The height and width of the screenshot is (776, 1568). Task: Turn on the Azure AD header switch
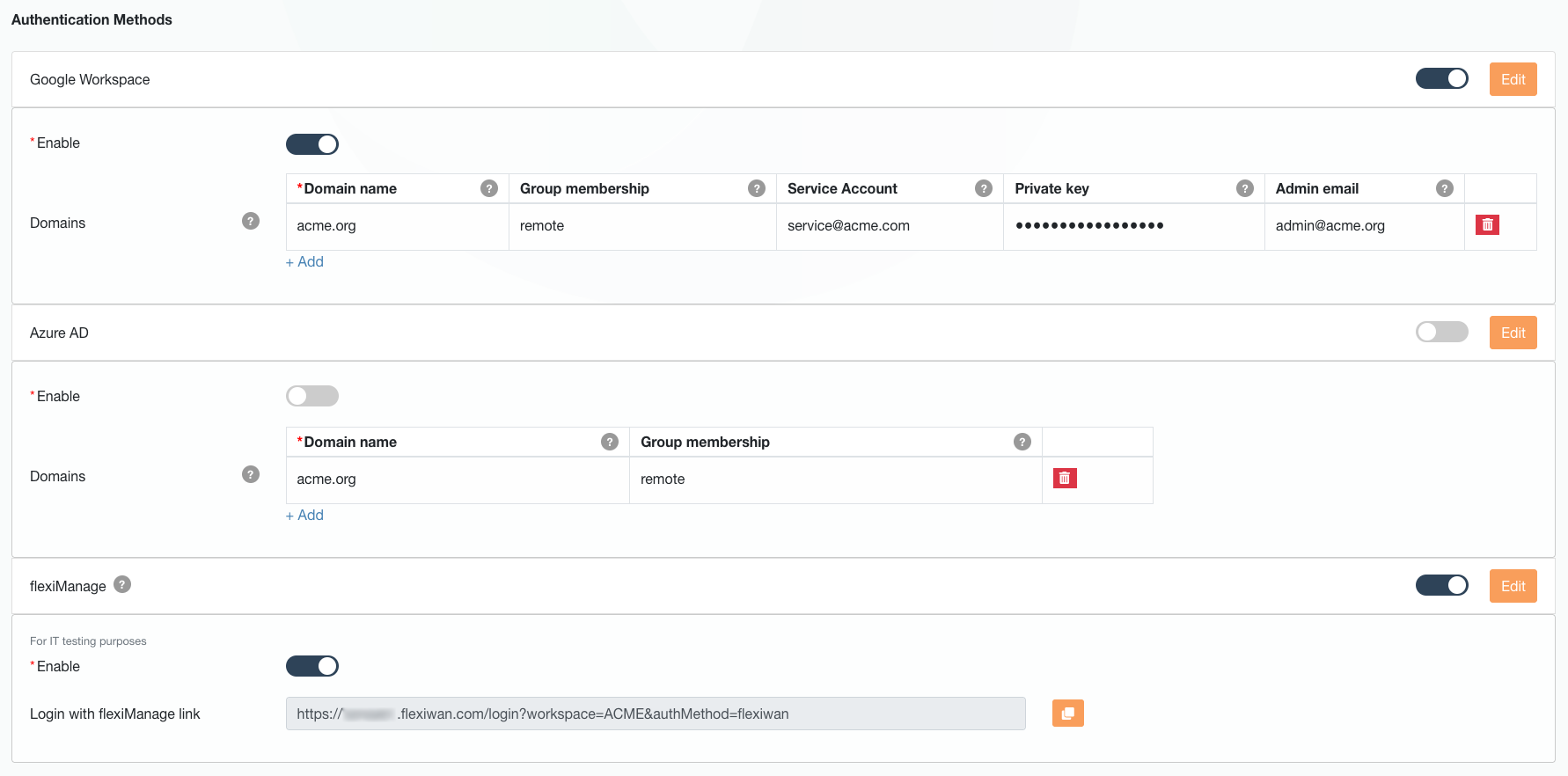1441,333
